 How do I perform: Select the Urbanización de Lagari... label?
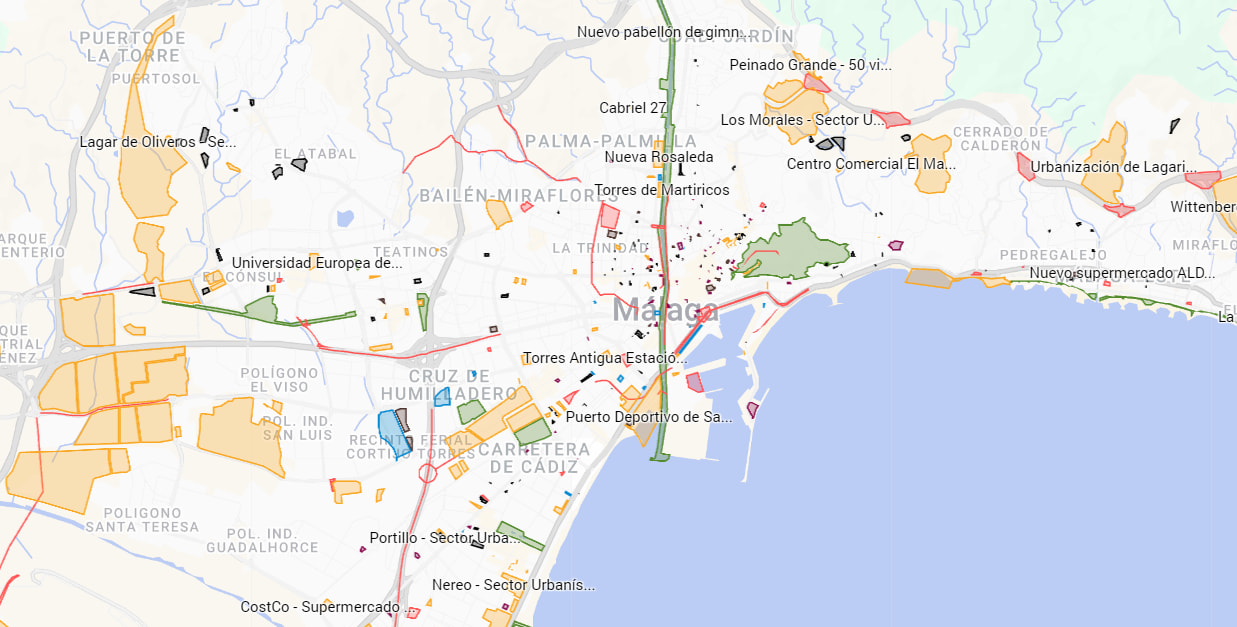[x=1113, y=167]
